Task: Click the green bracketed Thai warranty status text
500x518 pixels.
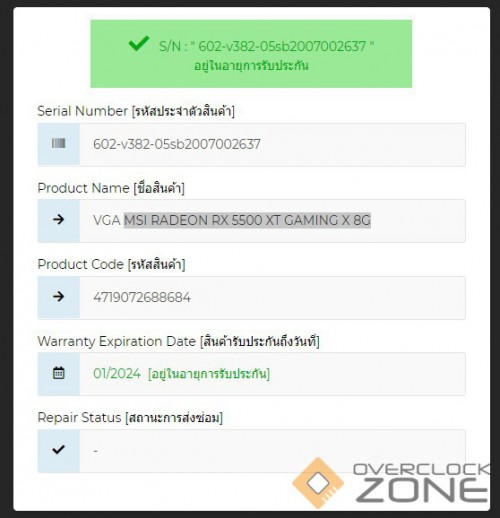Action: click(209, 374)
